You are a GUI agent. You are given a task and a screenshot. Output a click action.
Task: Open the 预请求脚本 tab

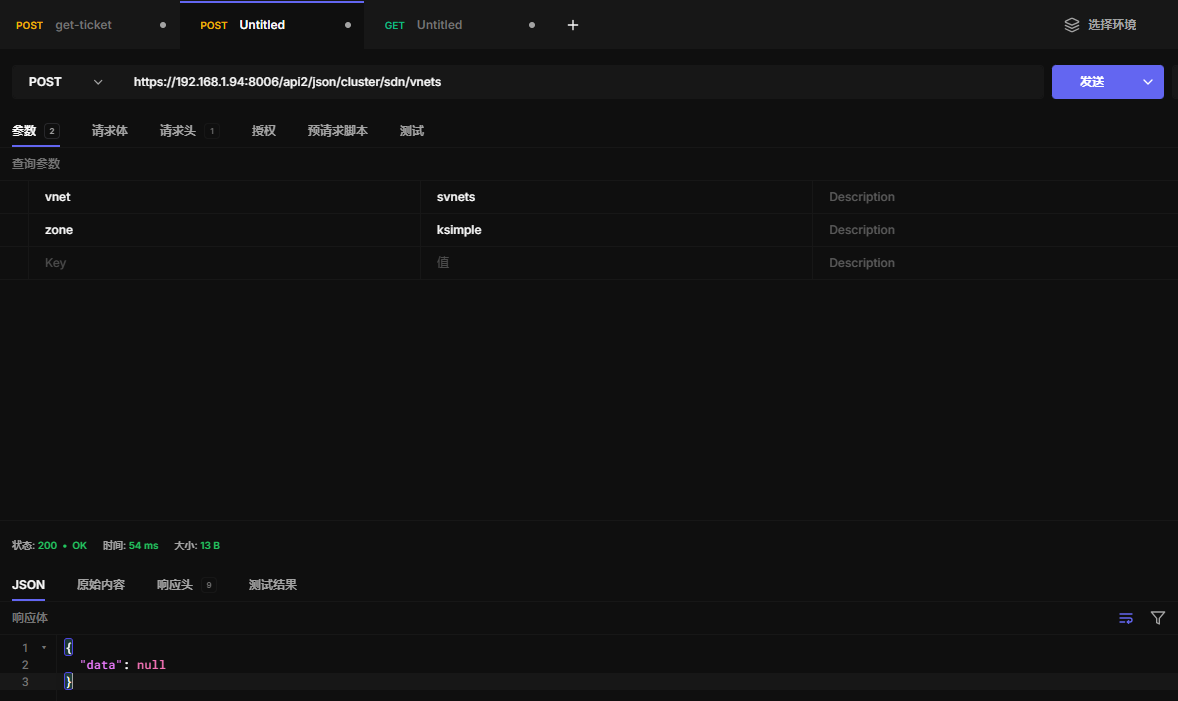[x=338, y=131]
